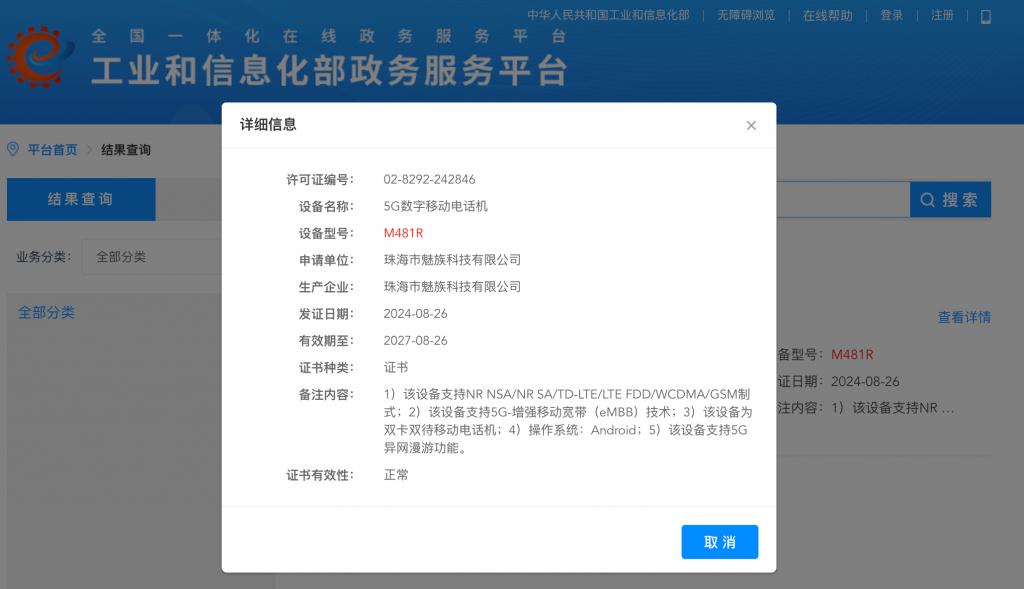
Task: Click the mobile phone icon in top bar
Action: (x=986, y=16)
